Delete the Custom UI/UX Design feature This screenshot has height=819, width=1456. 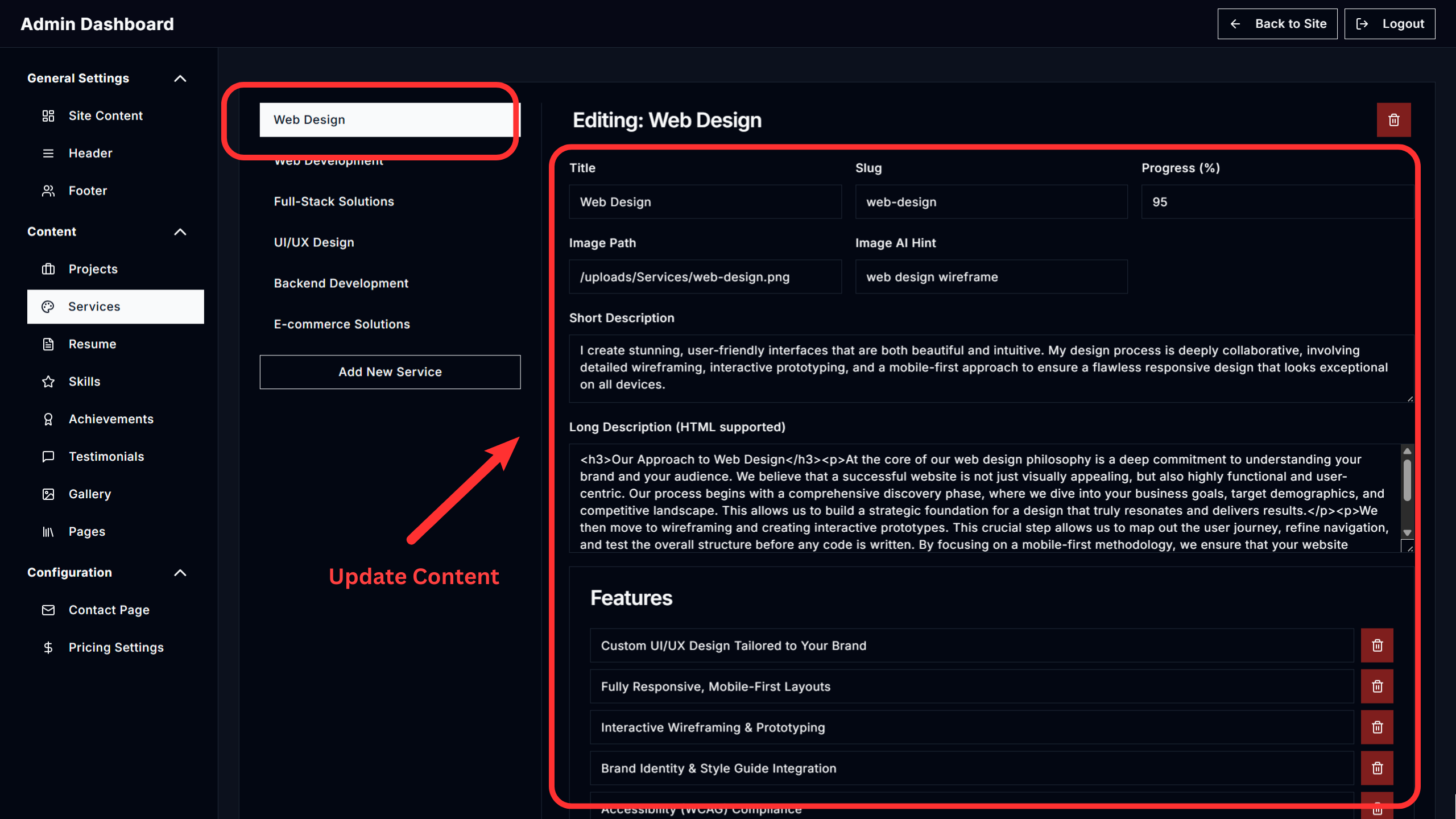tap(1377, 646)
